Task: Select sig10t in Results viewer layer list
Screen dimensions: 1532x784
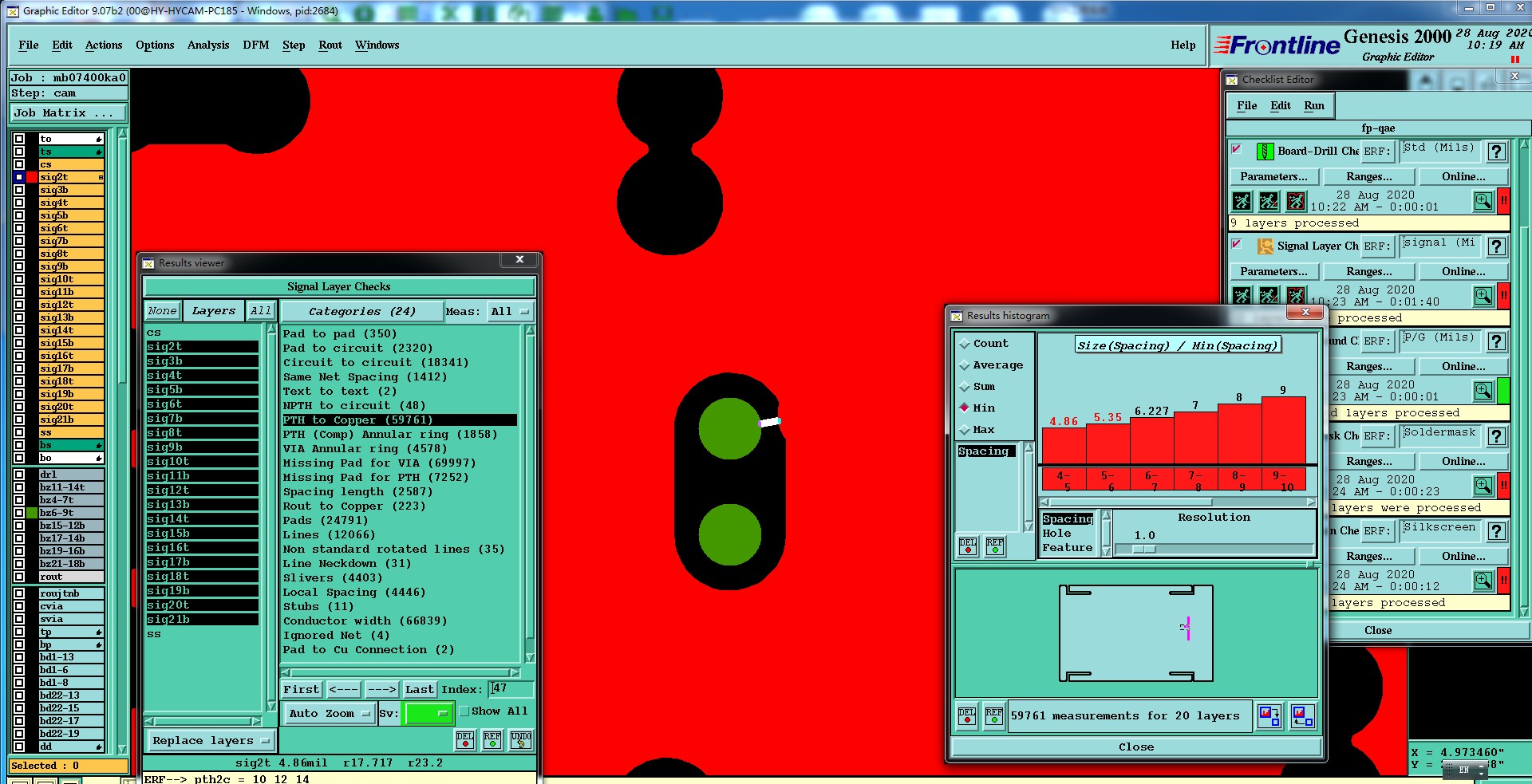Action: (x=202, y=462)
